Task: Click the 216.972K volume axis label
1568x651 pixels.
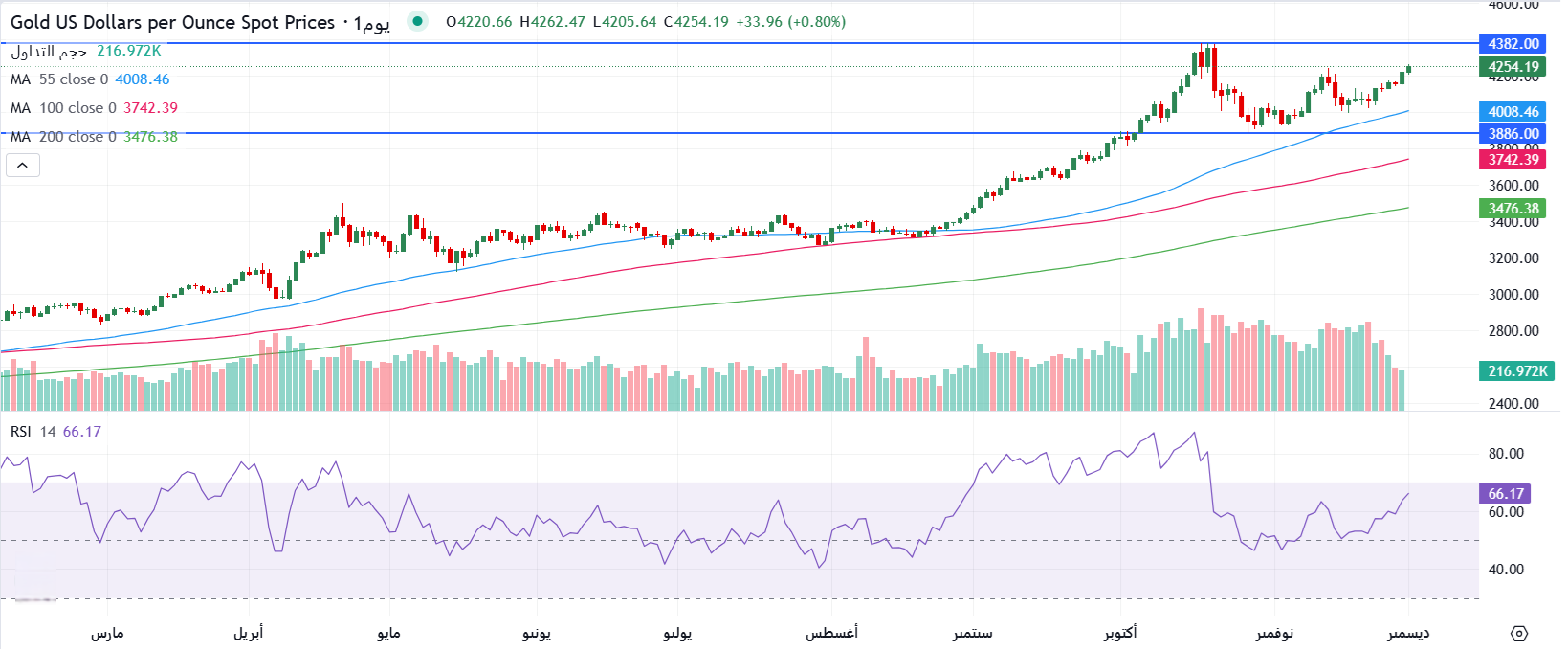Action: pyautogui.click(x=1516, y=371)
